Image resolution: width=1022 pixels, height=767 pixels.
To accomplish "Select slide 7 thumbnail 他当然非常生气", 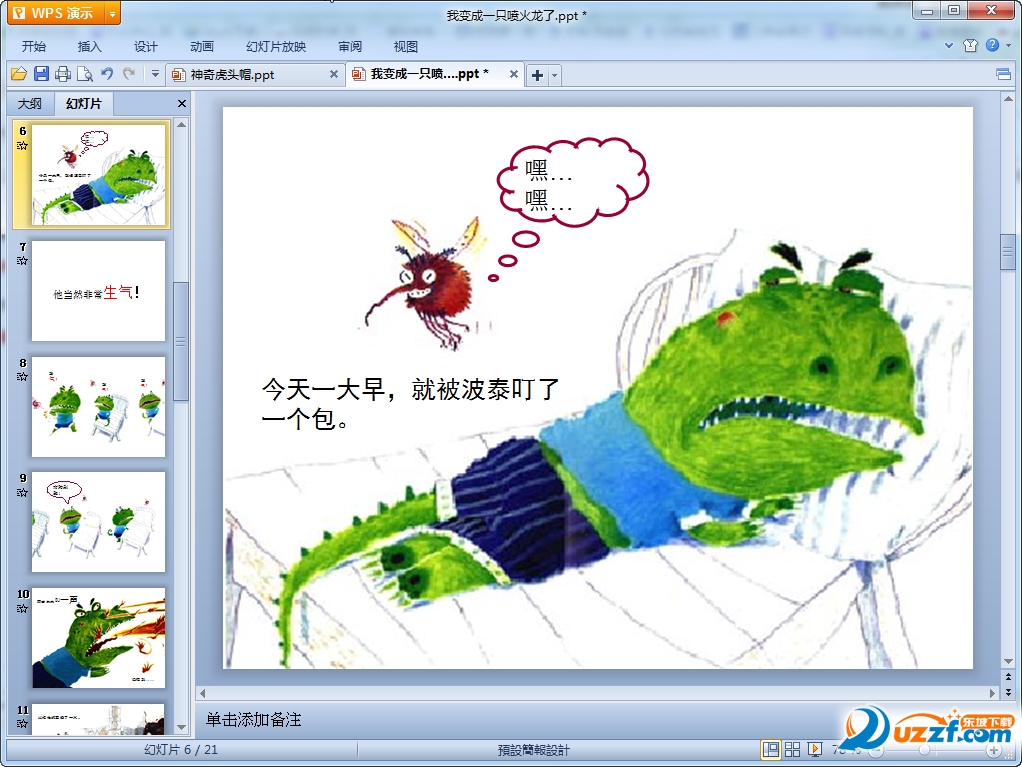I will pyautogui.click(x=98, y=291).
